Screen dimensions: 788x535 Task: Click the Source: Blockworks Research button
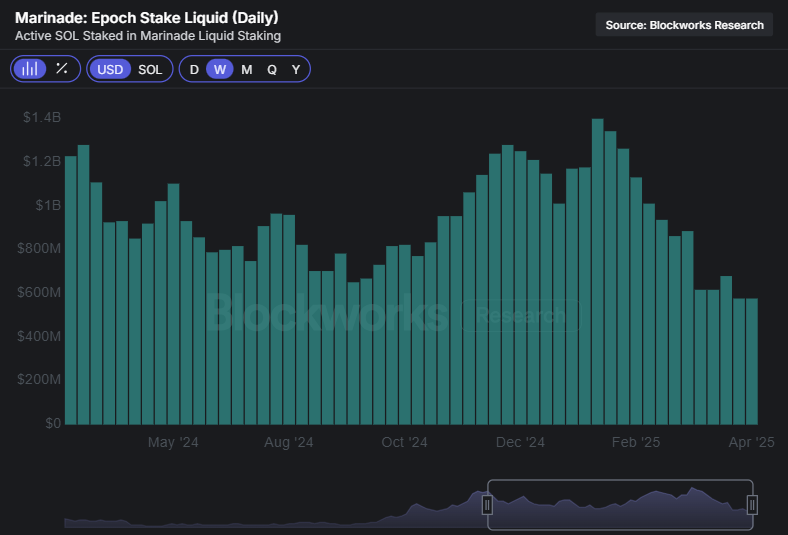pyautogui.click(x=684, y=25)
